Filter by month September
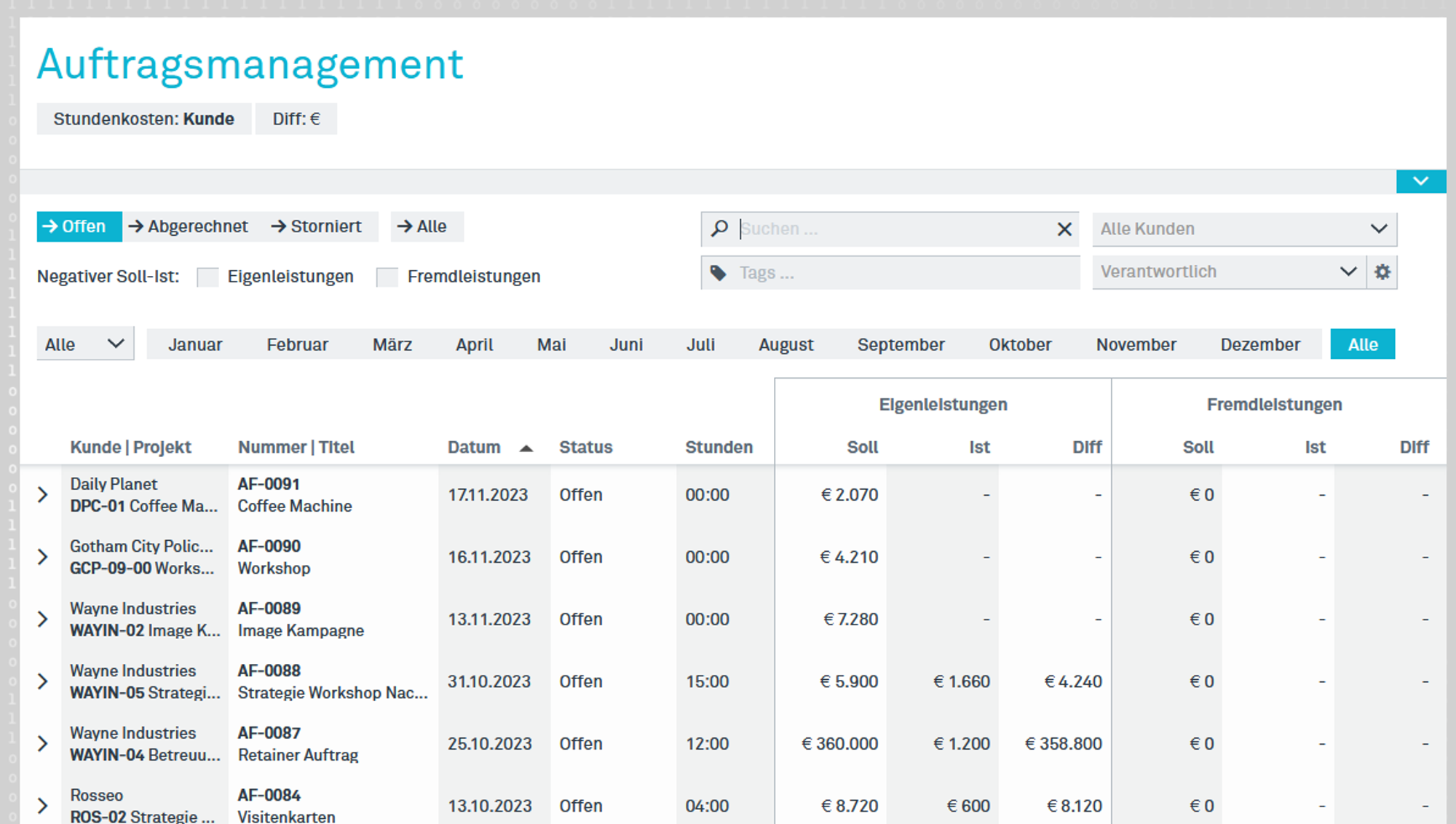The width and height of the screenshot is (1456, 824). [901, 344]
